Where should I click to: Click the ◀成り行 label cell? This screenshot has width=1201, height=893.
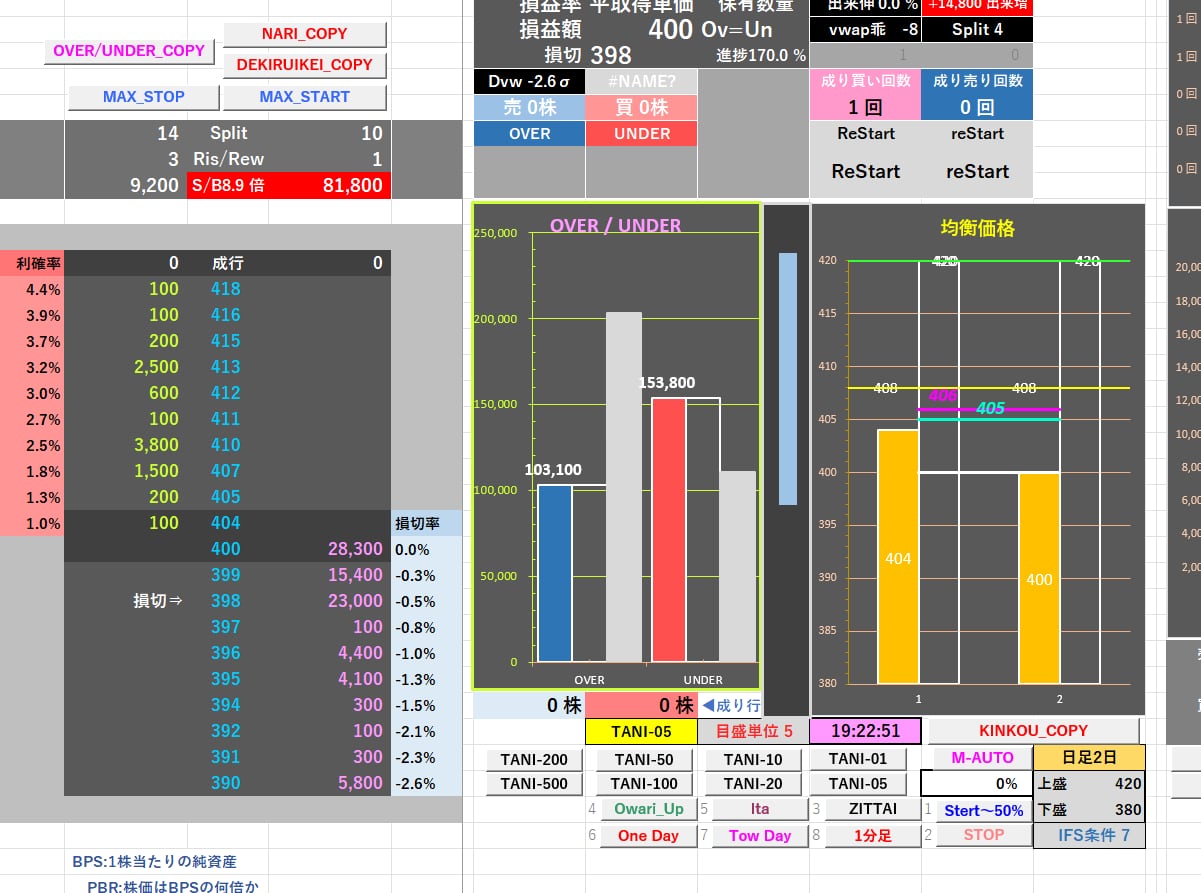coord(730,706)
